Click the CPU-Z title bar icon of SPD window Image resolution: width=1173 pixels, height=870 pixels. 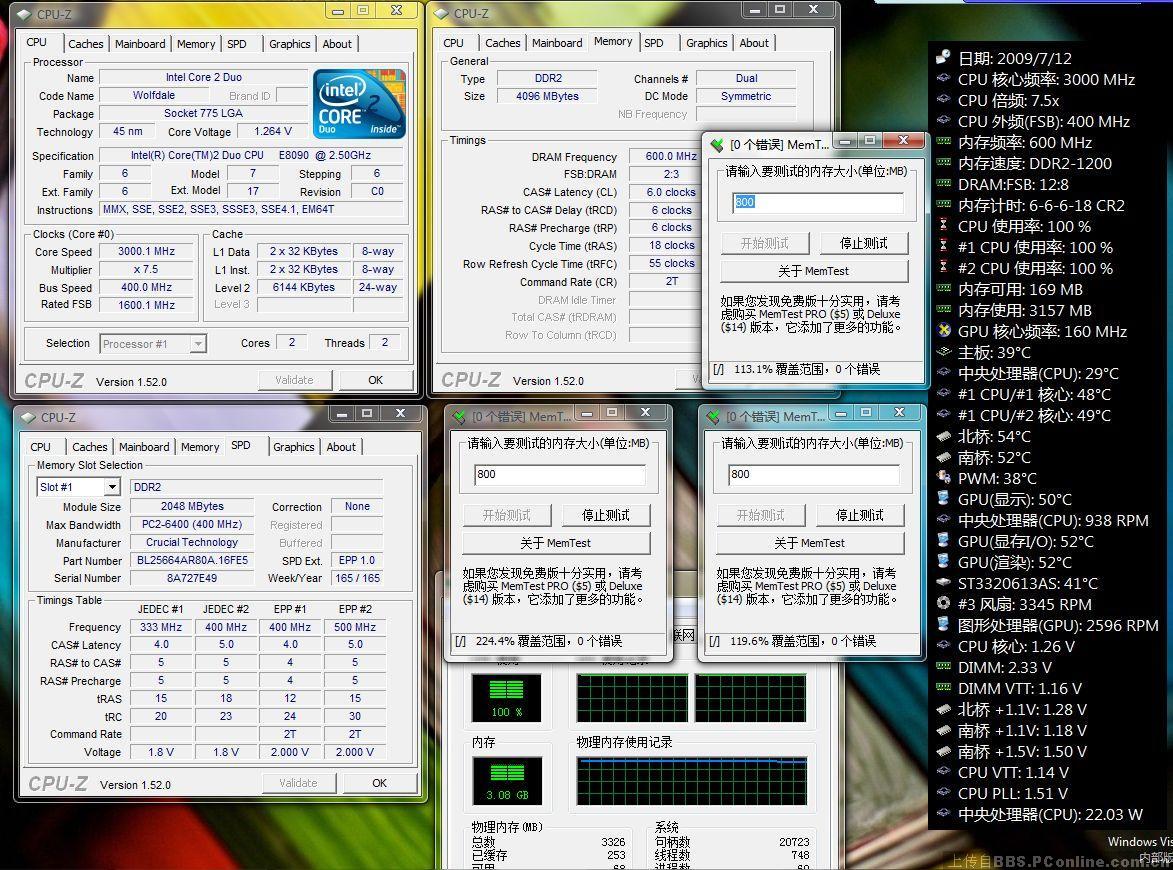click(28, 417)
